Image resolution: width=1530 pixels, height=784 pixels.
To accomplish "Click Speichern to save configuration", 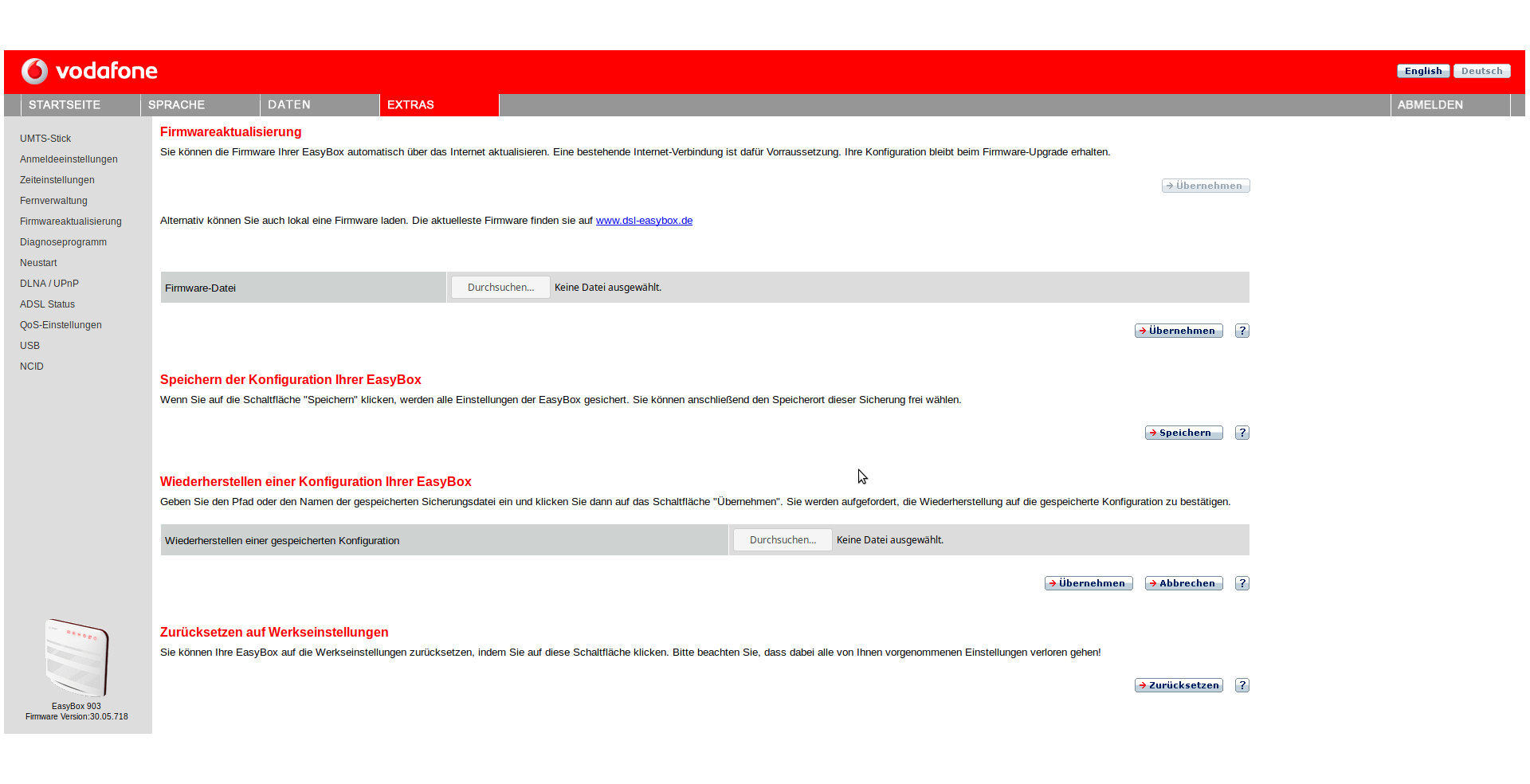I will click(x=1183, y=433).
